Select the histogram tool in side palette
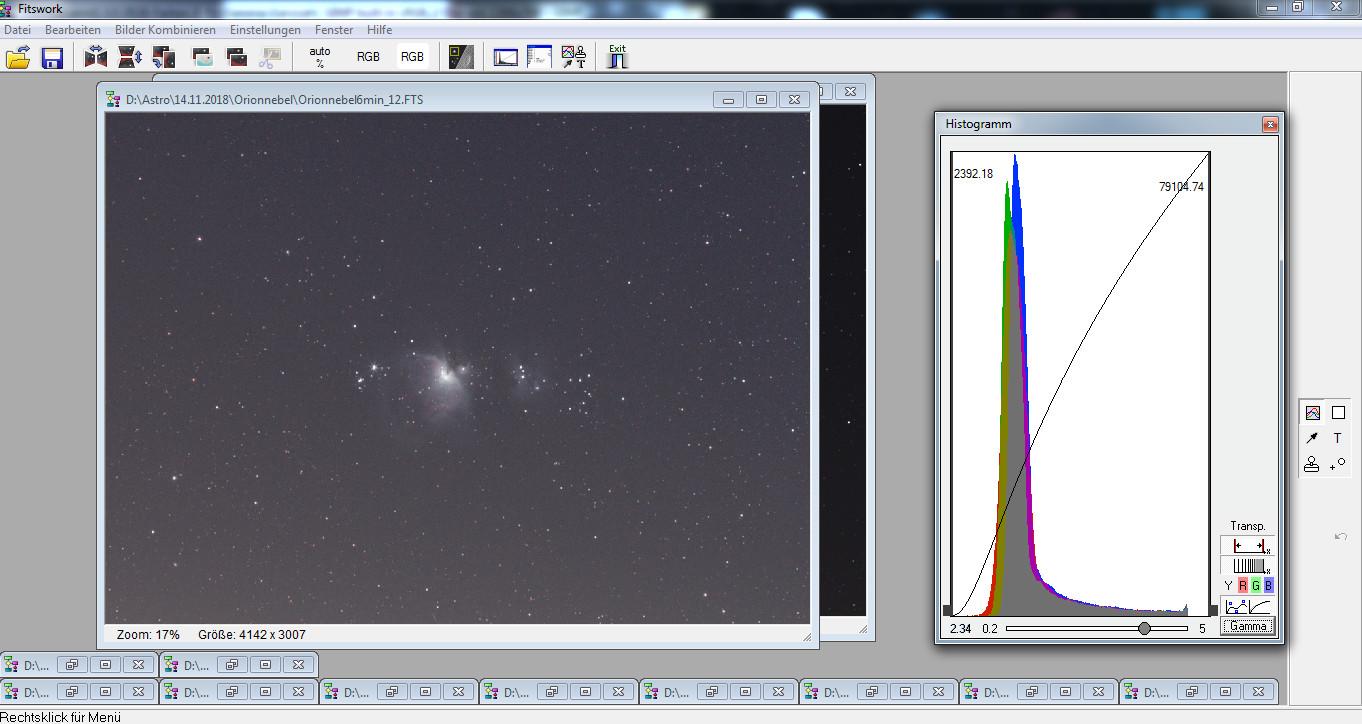The image size is (1362, 724). (x=1312, y=412)
